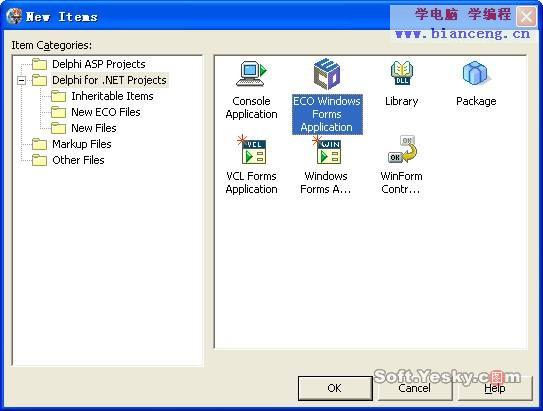Click the Cancel button

coord(415,388)
